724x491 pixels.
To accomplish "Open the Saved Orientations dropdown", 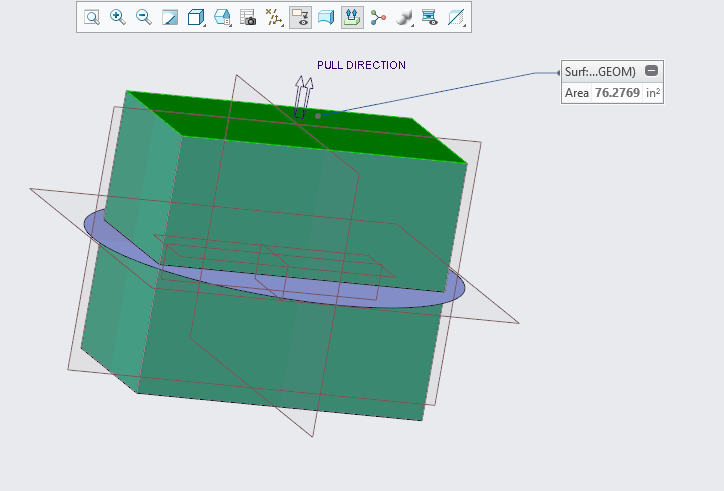I will 222,18.
